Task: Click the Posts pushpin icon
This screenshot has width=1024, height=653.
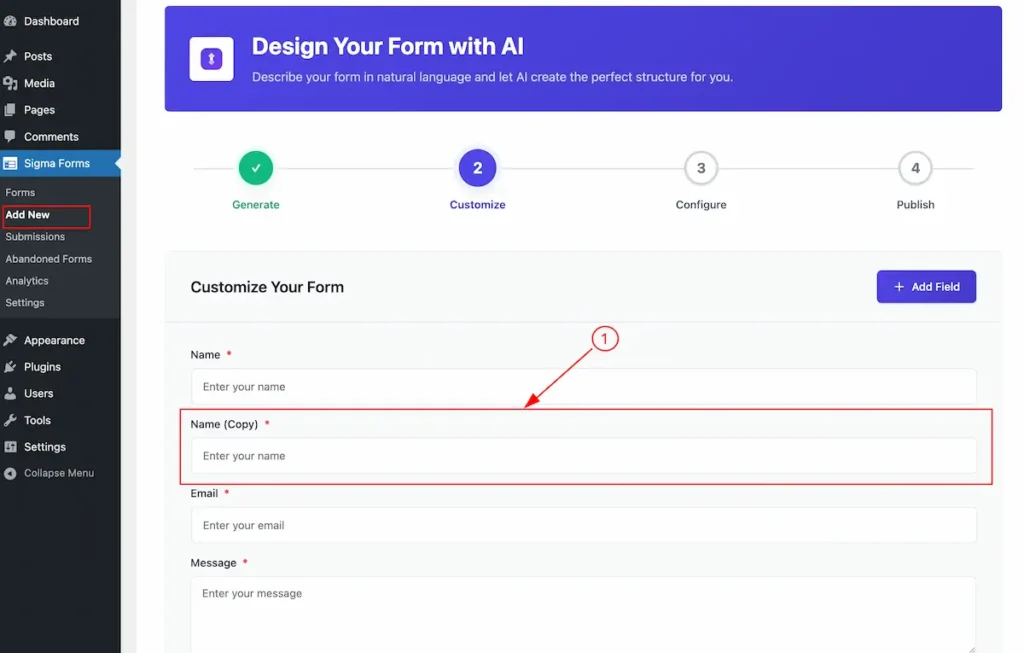Action: pyautogui.click(x=10, y=56)
